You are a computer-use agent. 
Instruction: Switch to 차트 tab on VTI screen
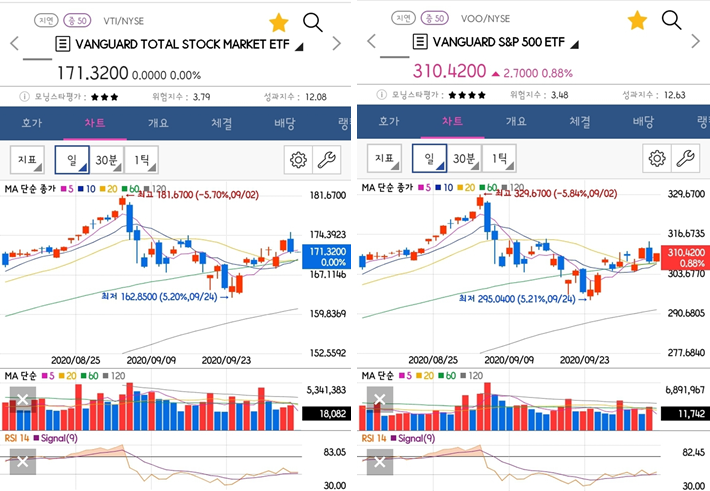point(95,123)
